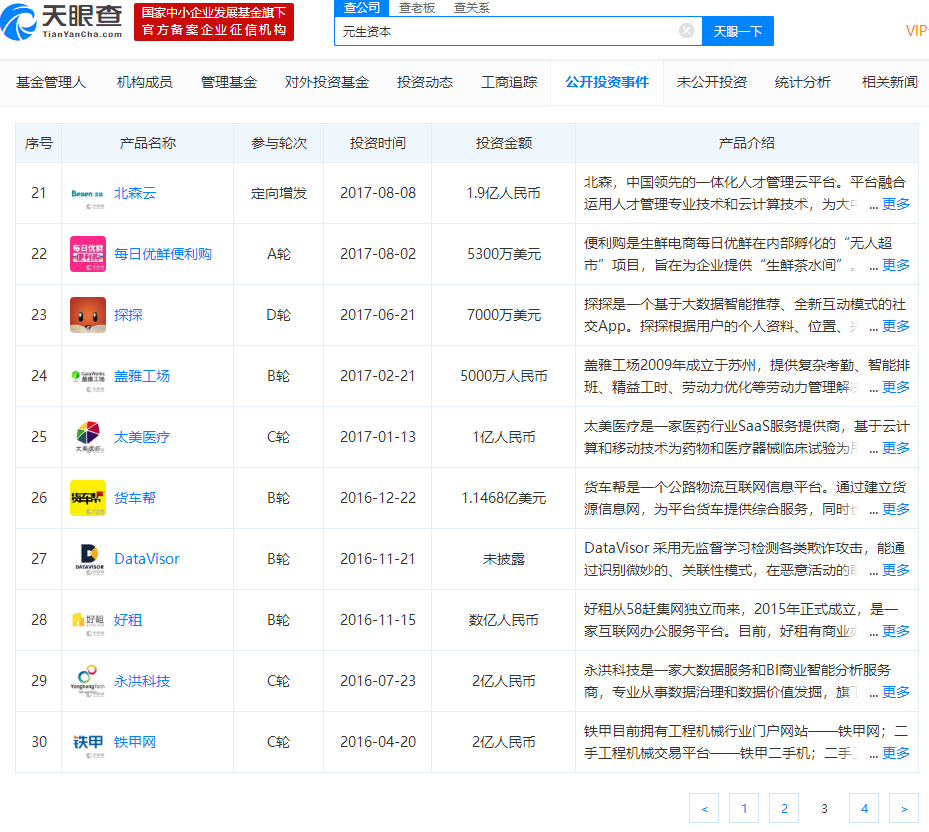The height and width of the screenshot is (832, 929).
Task: Open the TianYanCha logo home link
Action: click(62, 22)
